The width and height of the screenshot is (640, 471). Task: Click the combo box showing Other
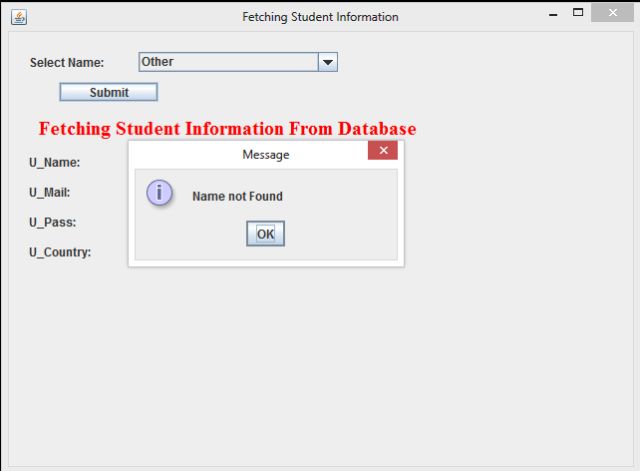(x=238, y=62)
